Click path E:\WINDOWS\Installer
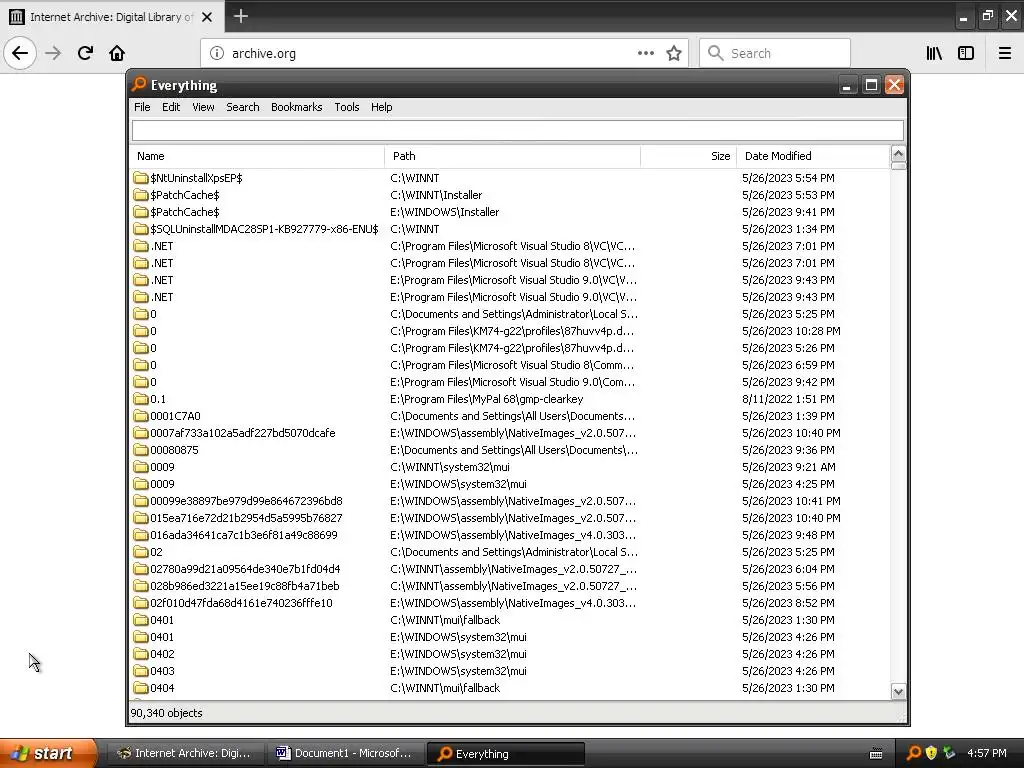 tap(445, 212)
